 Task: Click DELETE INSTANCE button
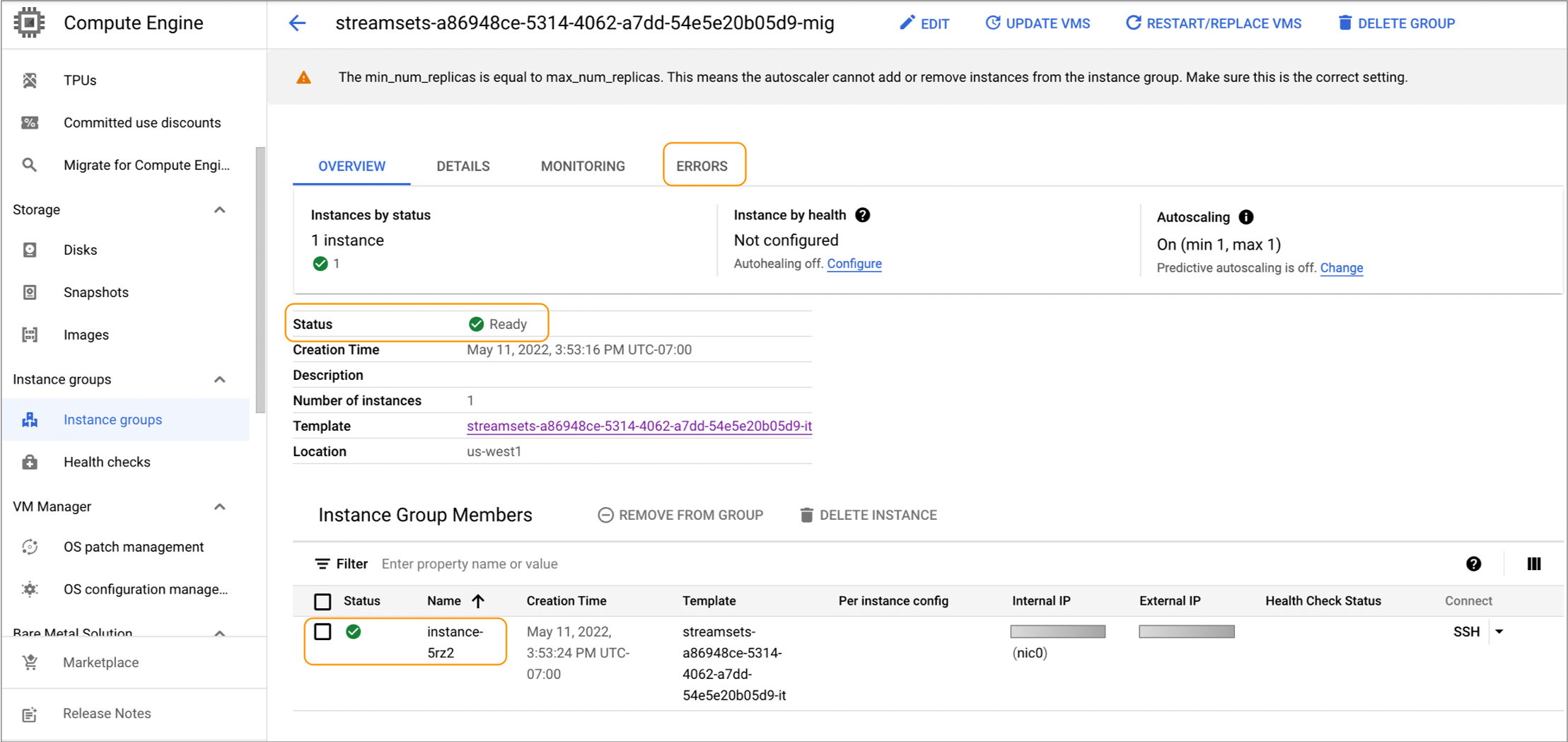(x=868, y=515)
